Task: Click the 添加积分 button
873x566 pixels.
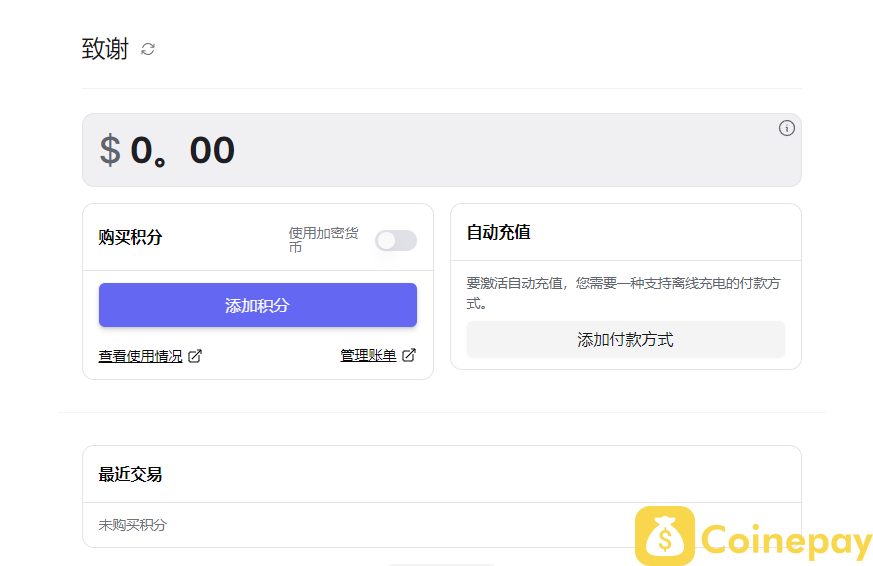Action: [258, 305]
